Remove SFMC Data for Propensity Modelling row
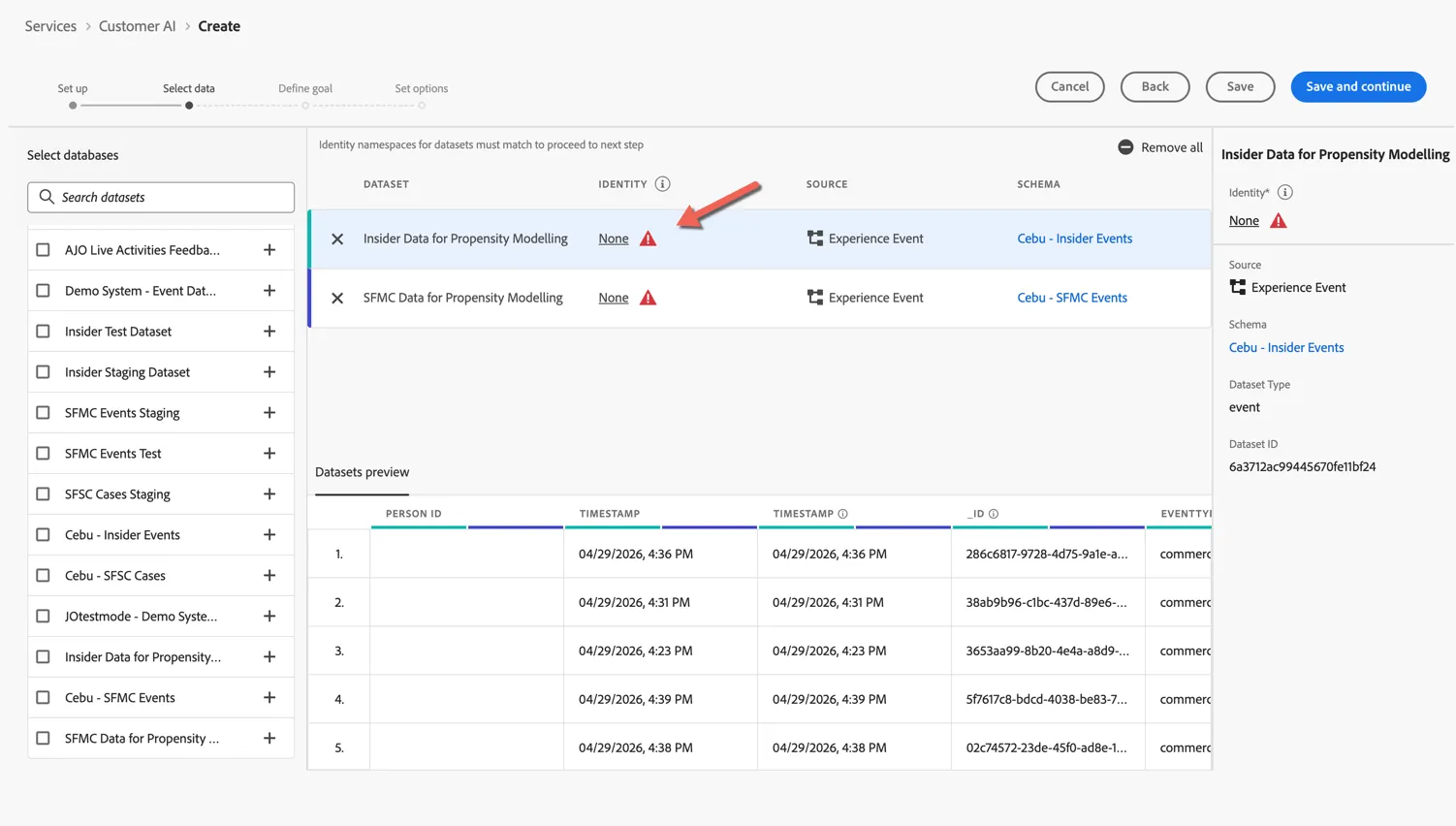The height and width of the screenshot is (826, 1456). coord(337,298)
